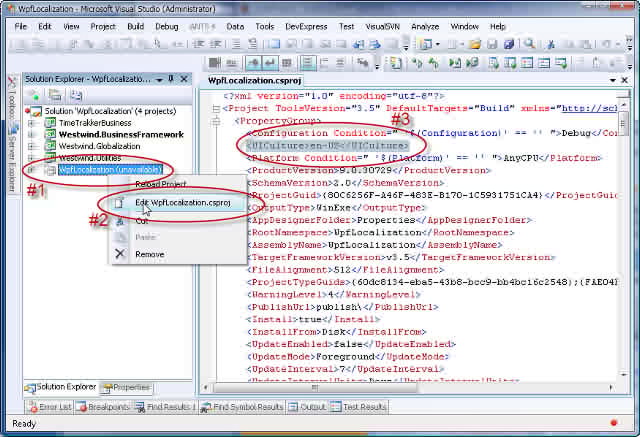Click the editor vertical scrollbar thumb
The image size is (640, 437).
(x=623, y=122)
